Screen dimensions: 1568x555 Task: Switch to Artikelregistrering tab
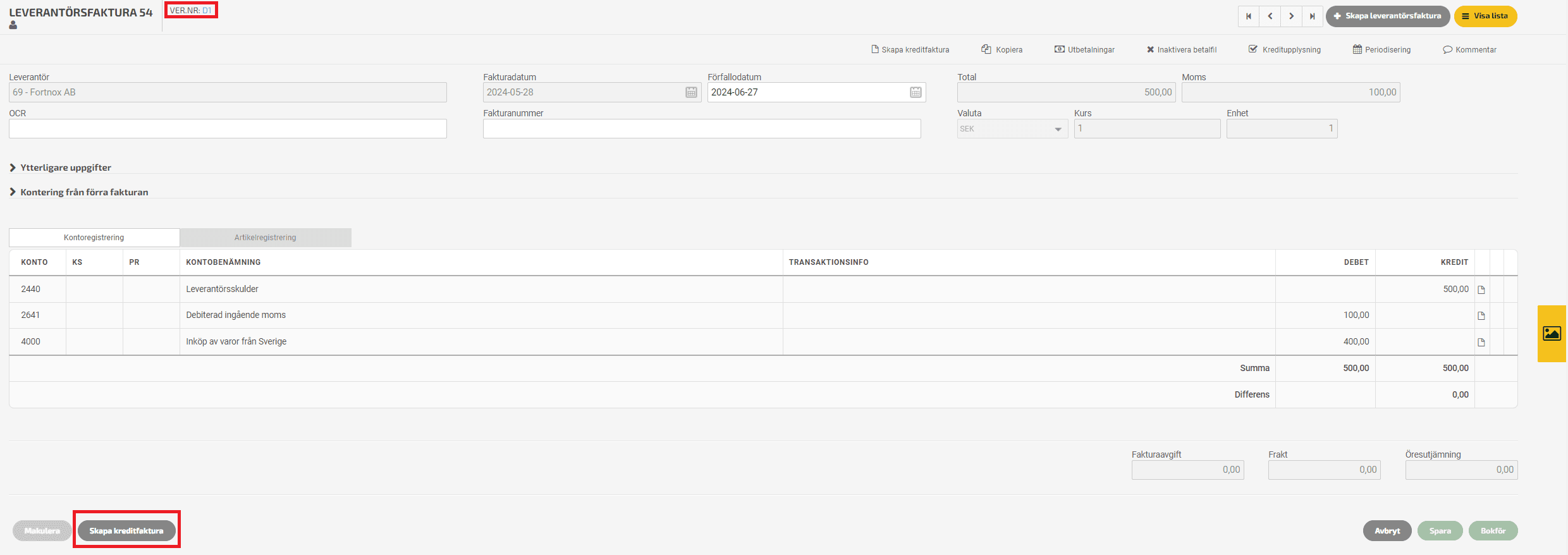pos(266,238)
